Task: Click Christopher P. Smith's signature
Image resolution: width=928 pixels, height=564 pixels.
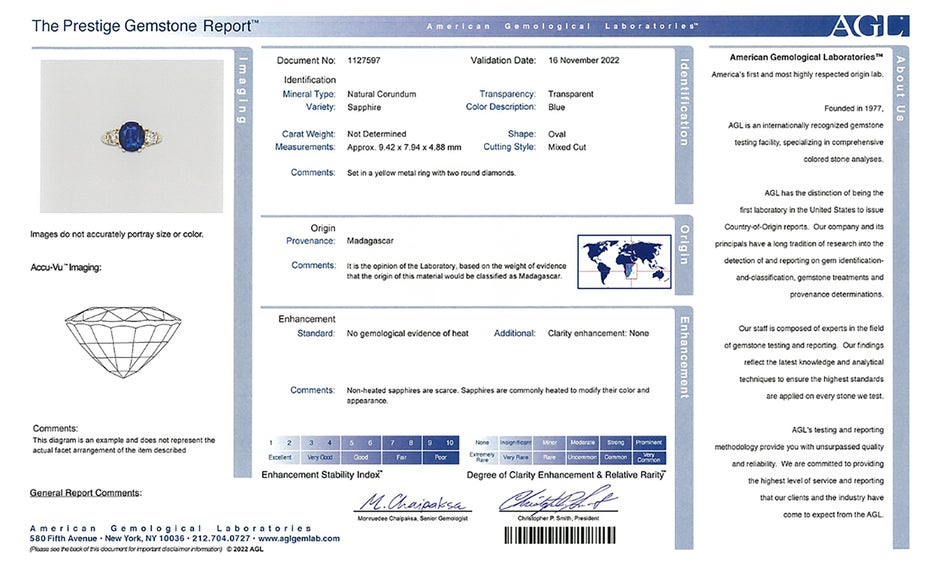Action: 558,500
